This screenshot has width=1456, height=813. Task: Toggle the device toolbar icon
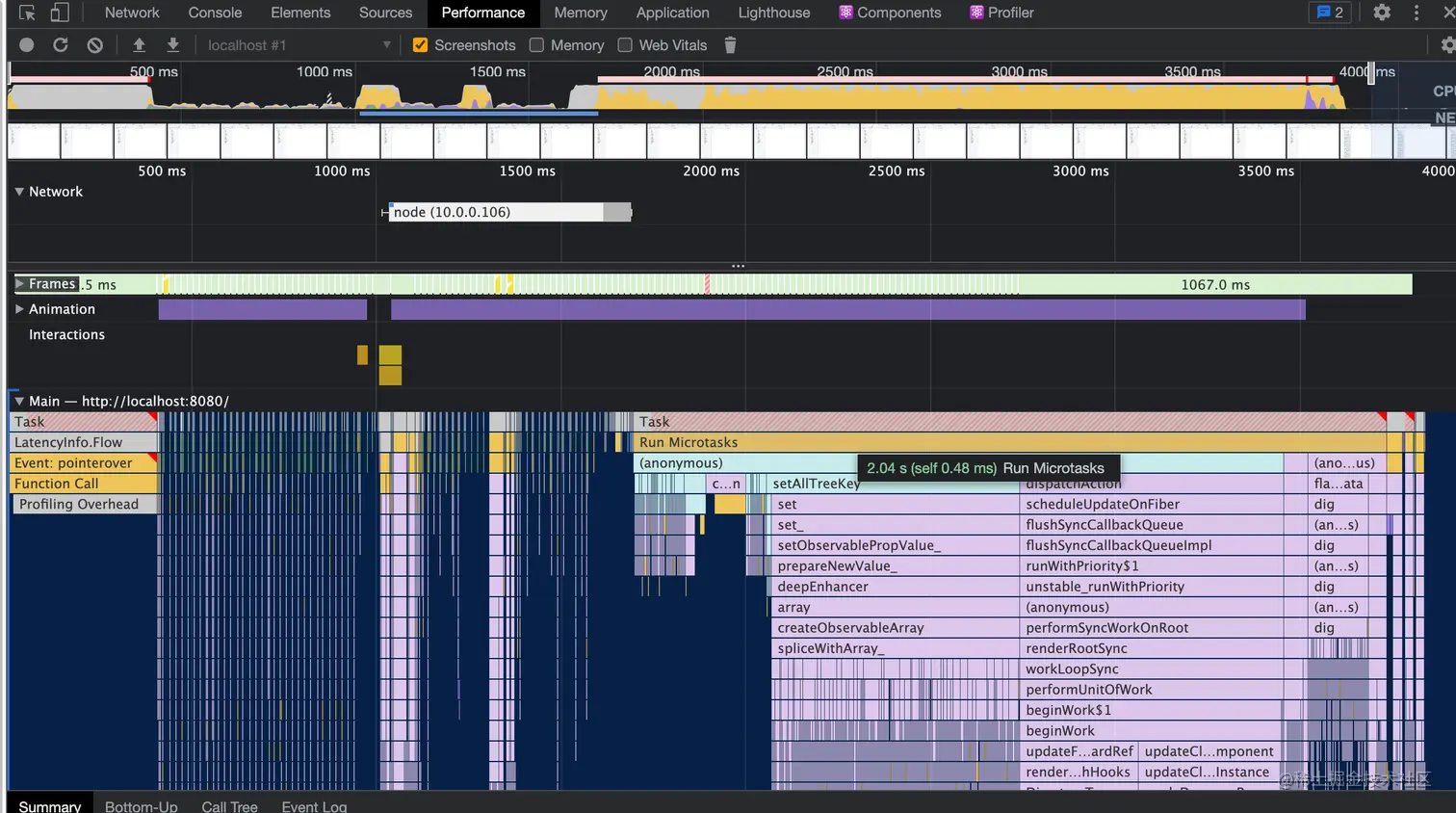60,13
